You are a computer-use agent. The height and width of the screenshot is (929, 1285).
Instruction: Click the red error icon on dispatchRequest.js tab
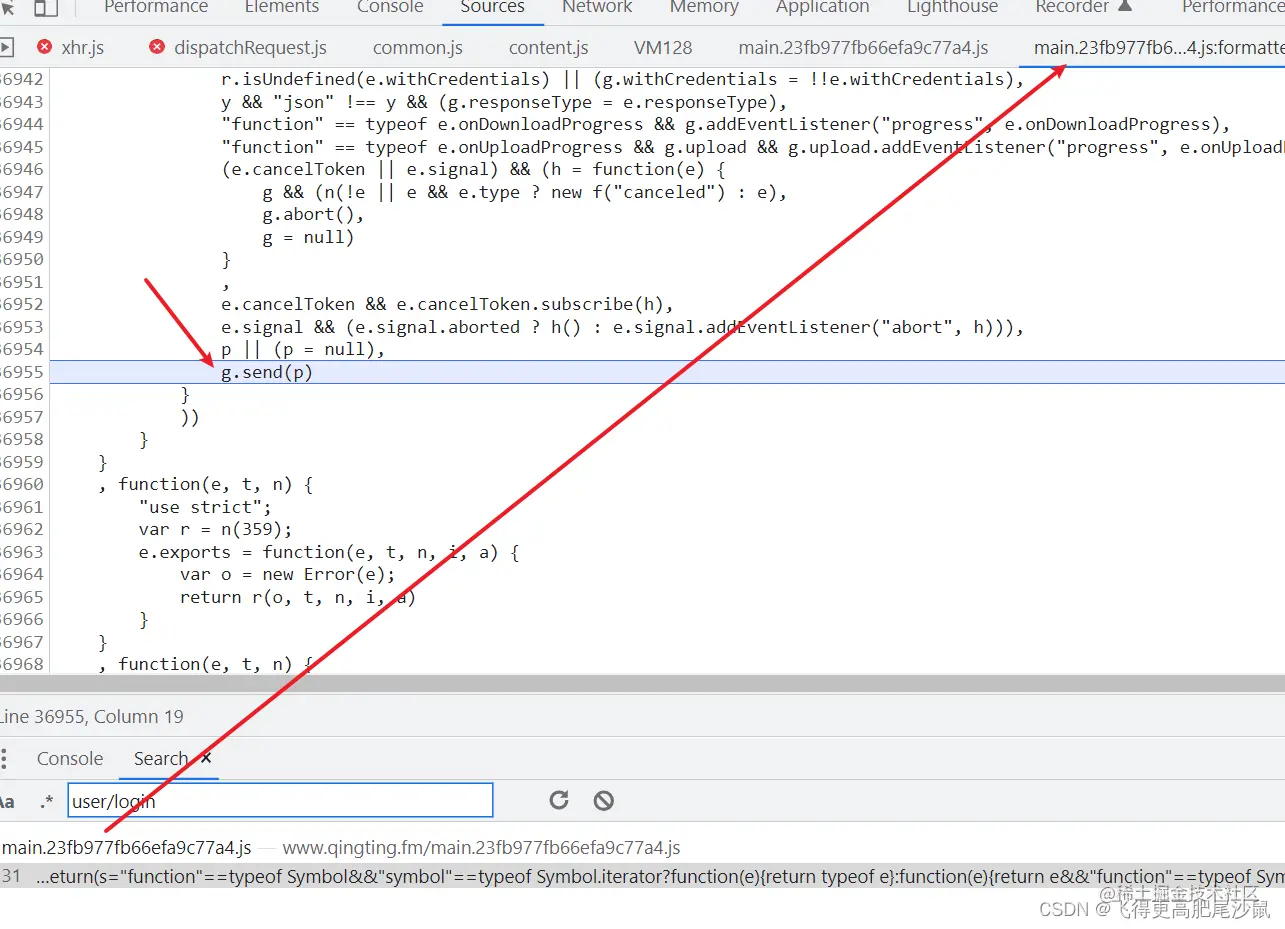pos(156,47)
